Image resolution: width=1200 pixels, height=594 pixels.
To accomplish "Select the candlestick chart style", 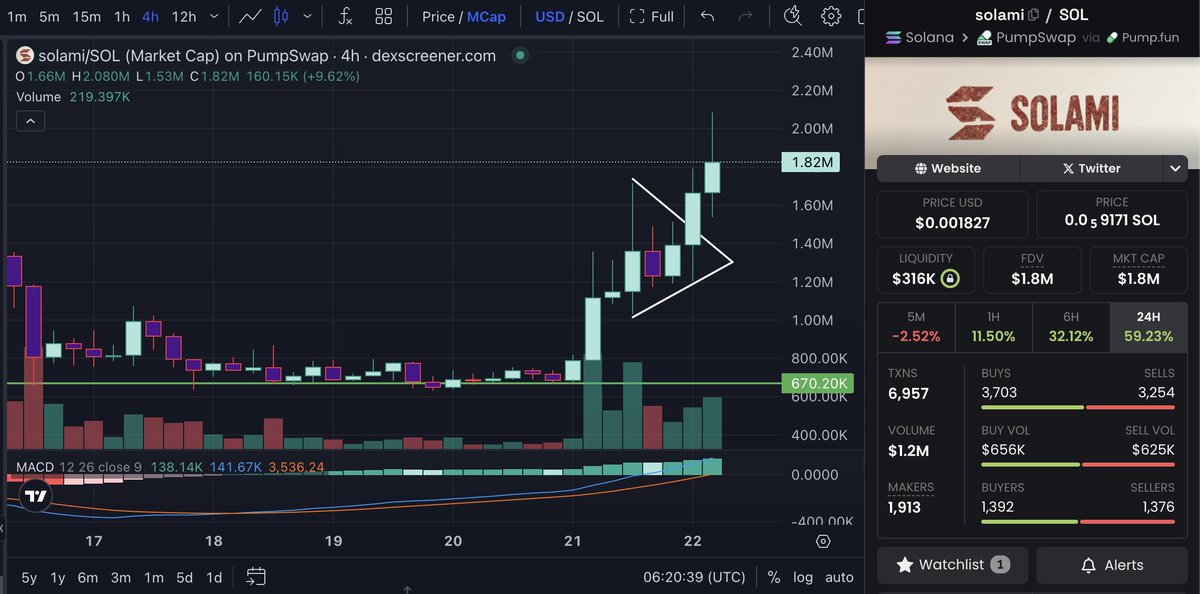I will pos(281,16).
